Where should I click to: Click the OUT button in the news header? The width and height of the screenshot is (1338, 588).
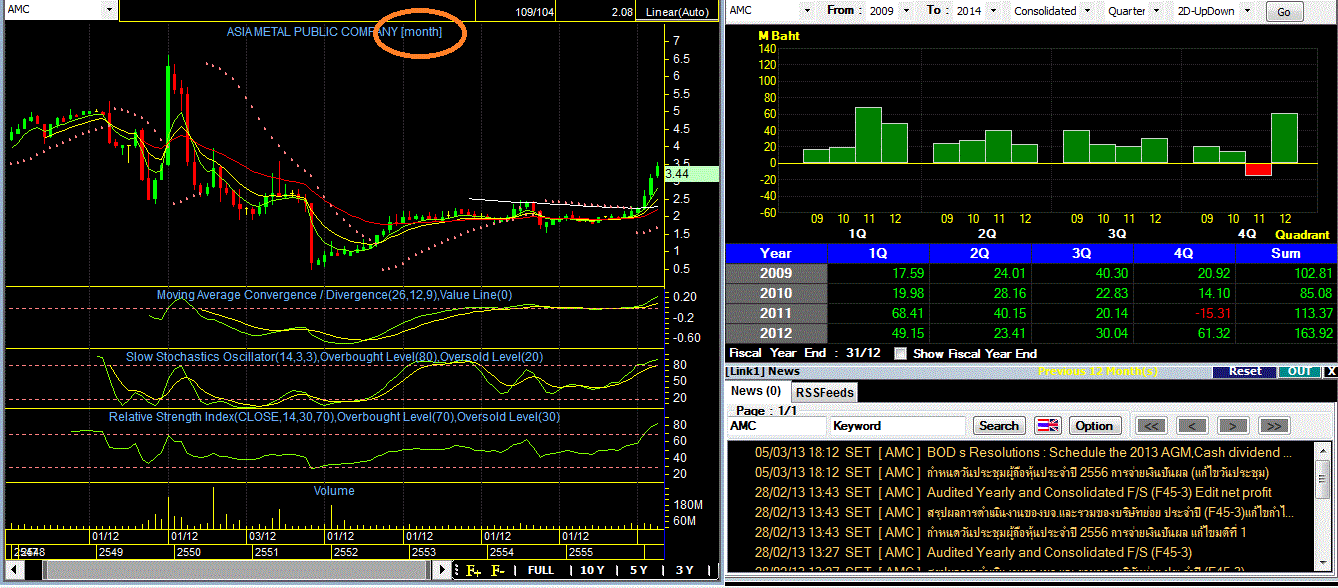click(1299, 371)
